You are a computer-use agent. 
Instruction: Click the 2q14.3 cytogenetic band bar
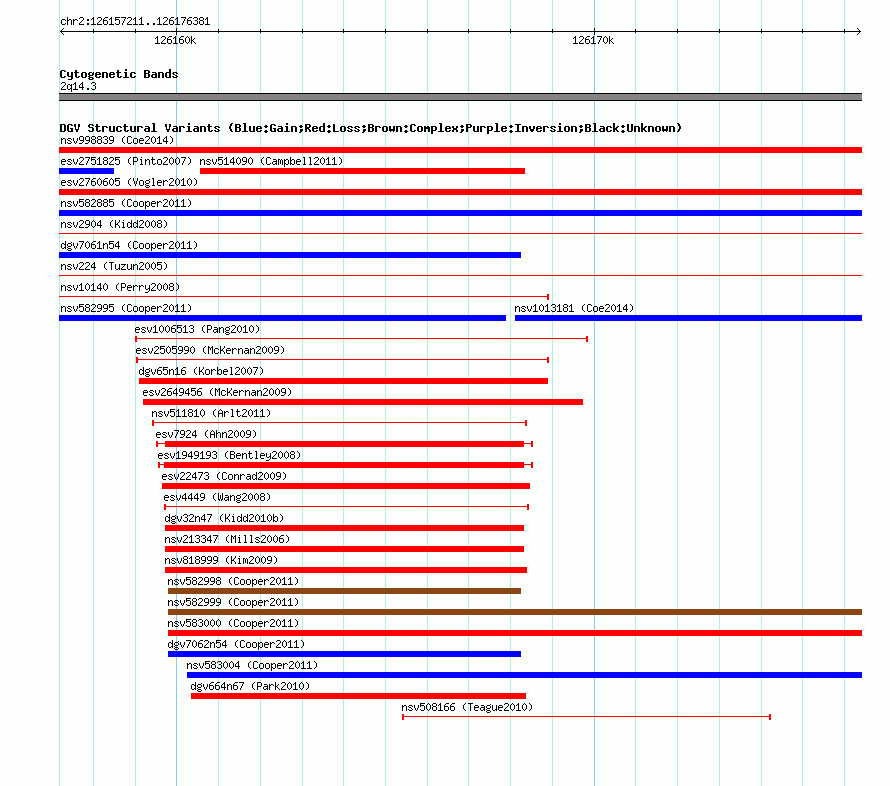tap(460, 97)
